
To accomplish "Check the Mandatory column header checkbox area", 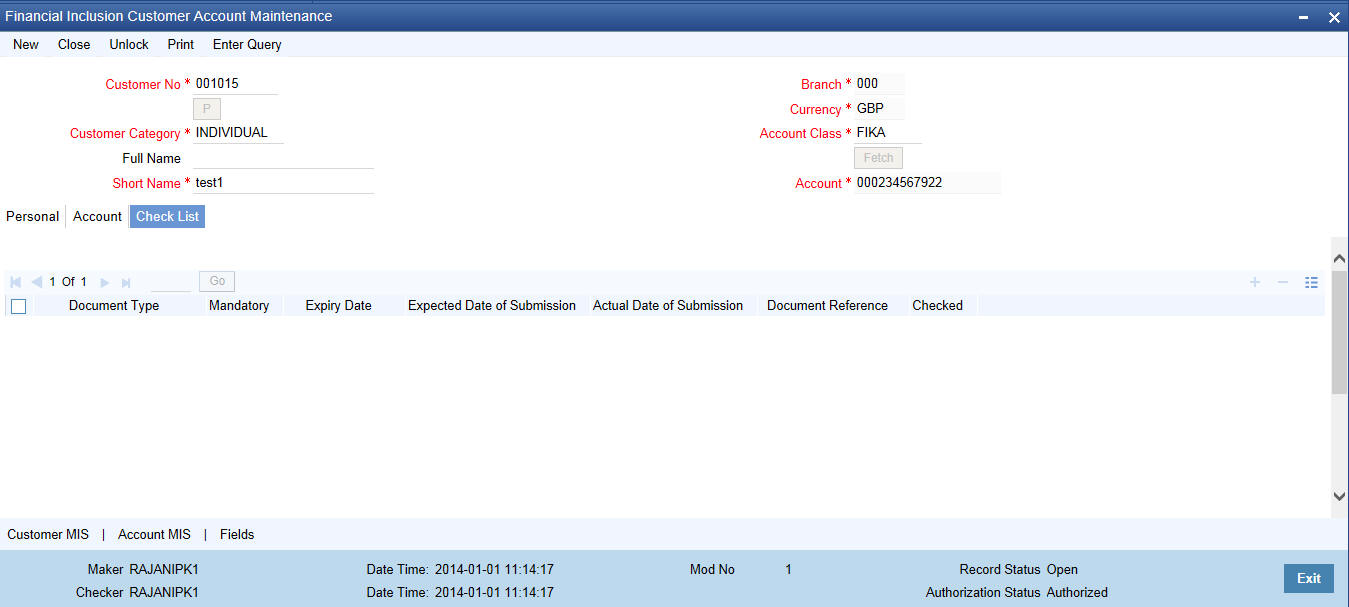I will pyautogui.click(x=238, y=305).
